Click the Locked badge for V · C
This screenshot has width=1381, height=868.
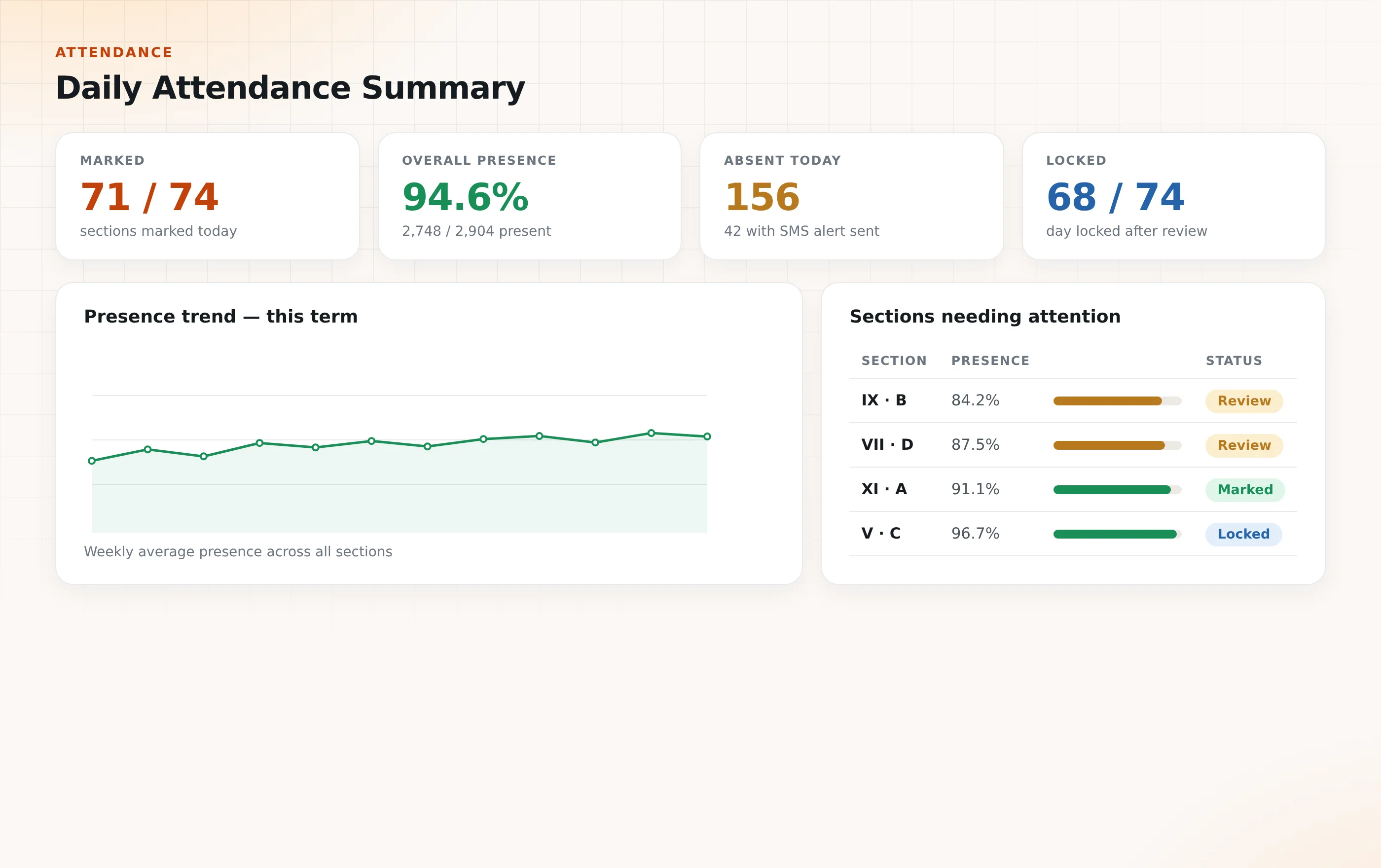click(x=1243, y=534)
